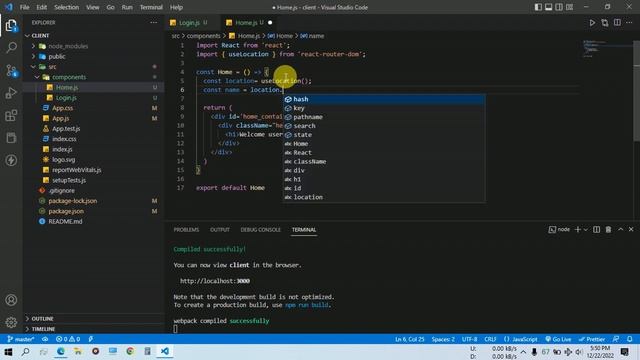Add a new terminal with plus icon

578,230
